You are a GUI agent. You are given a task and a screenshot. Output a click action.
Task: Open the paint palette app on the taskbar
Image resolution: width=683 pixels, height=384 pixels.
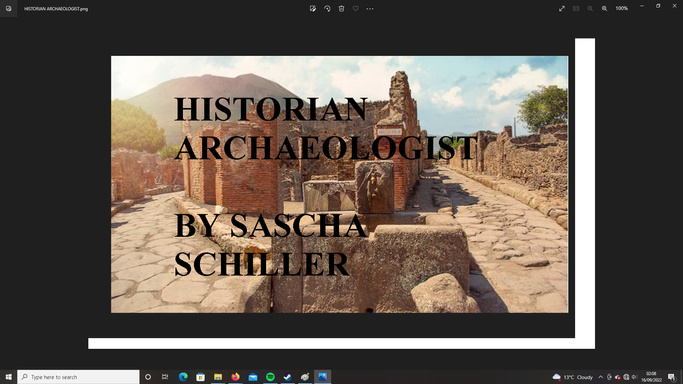tap(305, 377)
